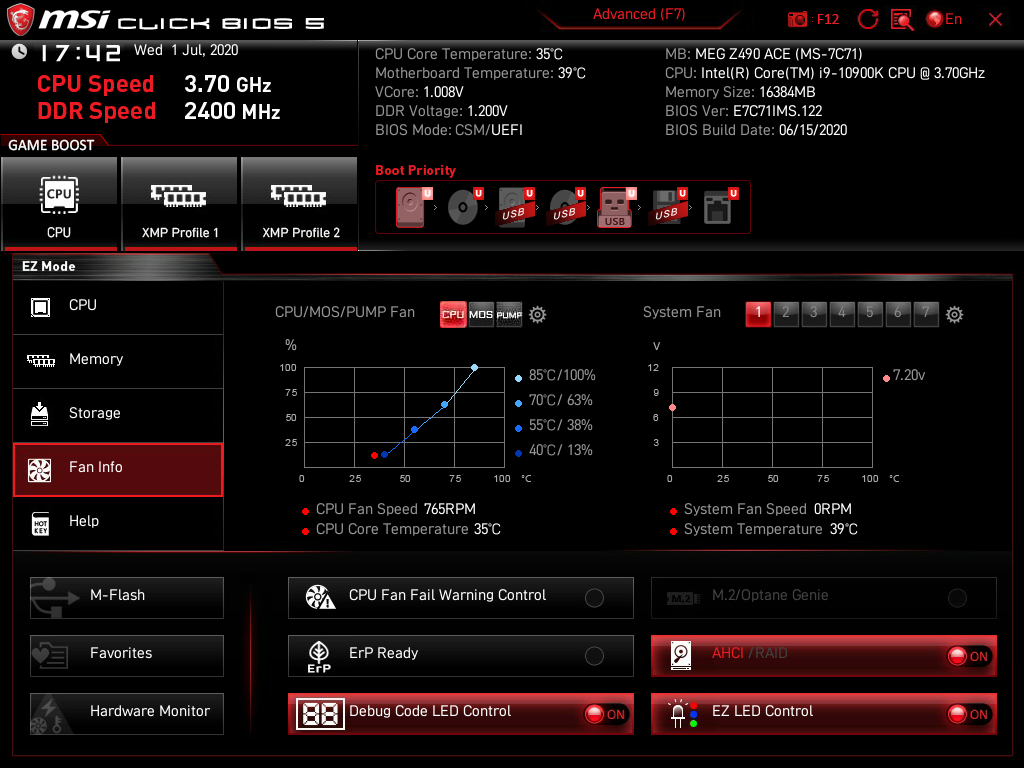Switch to Advanced (F7) mode
This screenshot has width=1024, height=768.
639,15
